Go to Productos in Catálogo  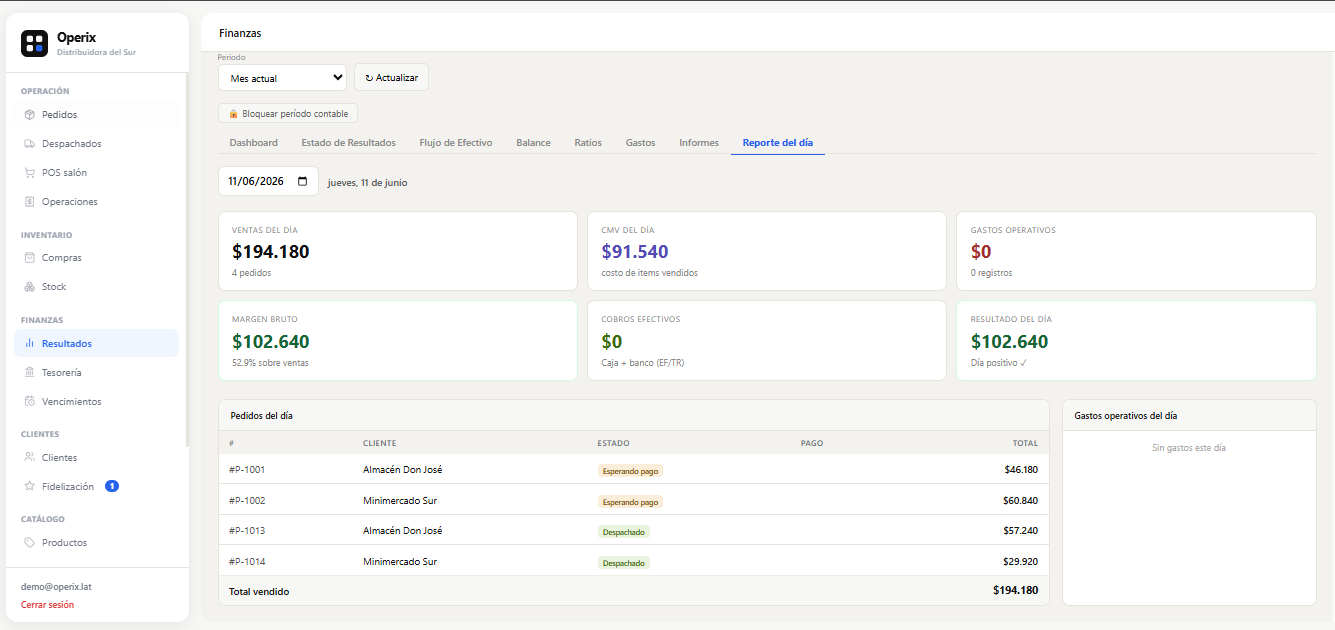(97, 543)
